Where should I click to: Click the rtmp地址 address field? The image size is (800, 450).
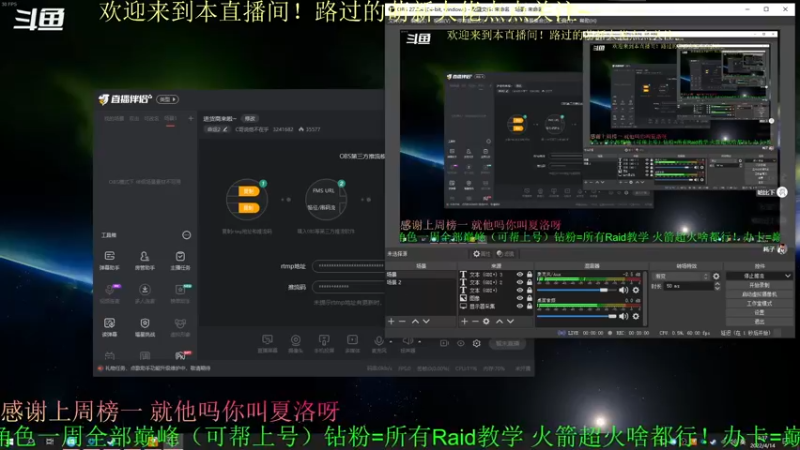pos(348,266)
